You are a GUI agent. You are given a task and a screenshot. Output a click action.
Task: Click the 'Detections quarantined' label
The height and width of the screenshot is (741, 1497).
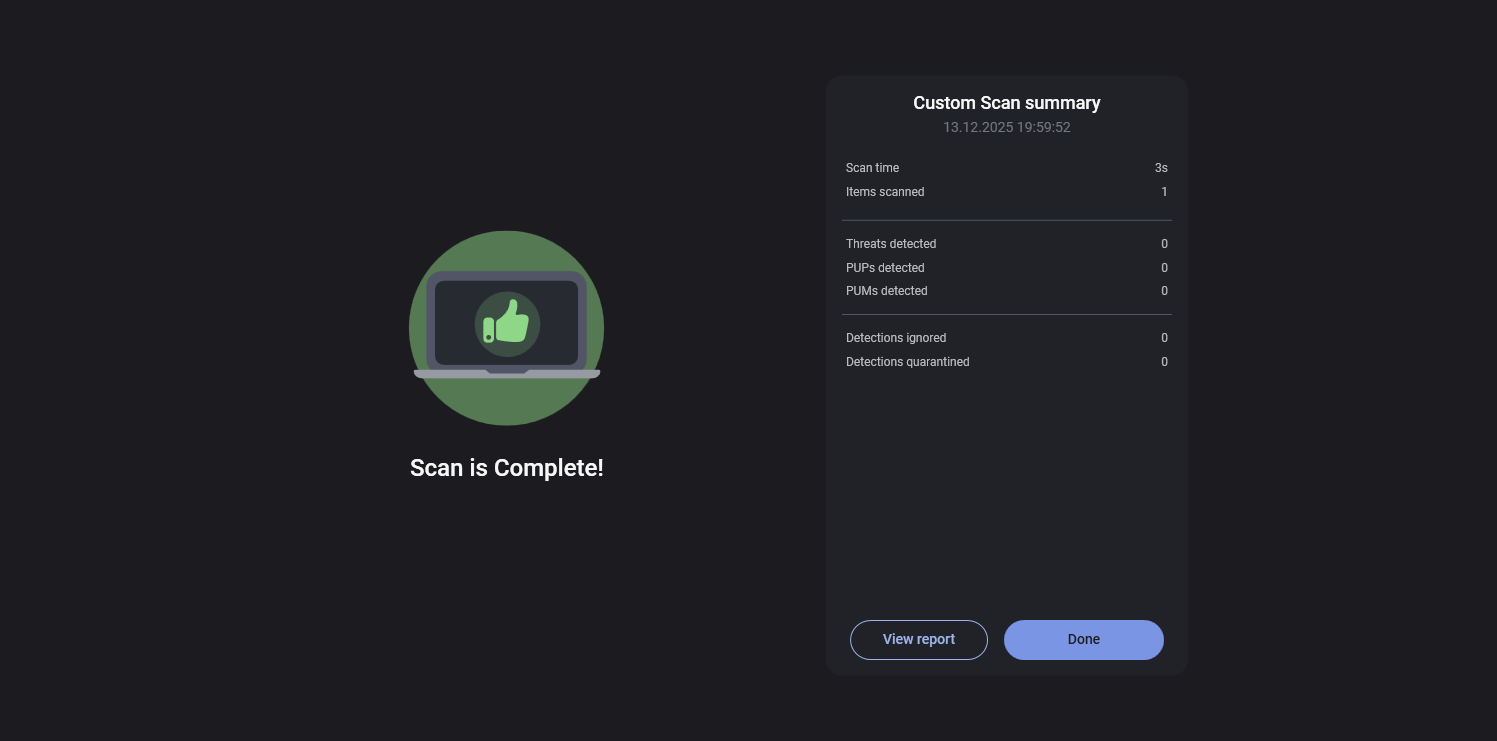908,362
